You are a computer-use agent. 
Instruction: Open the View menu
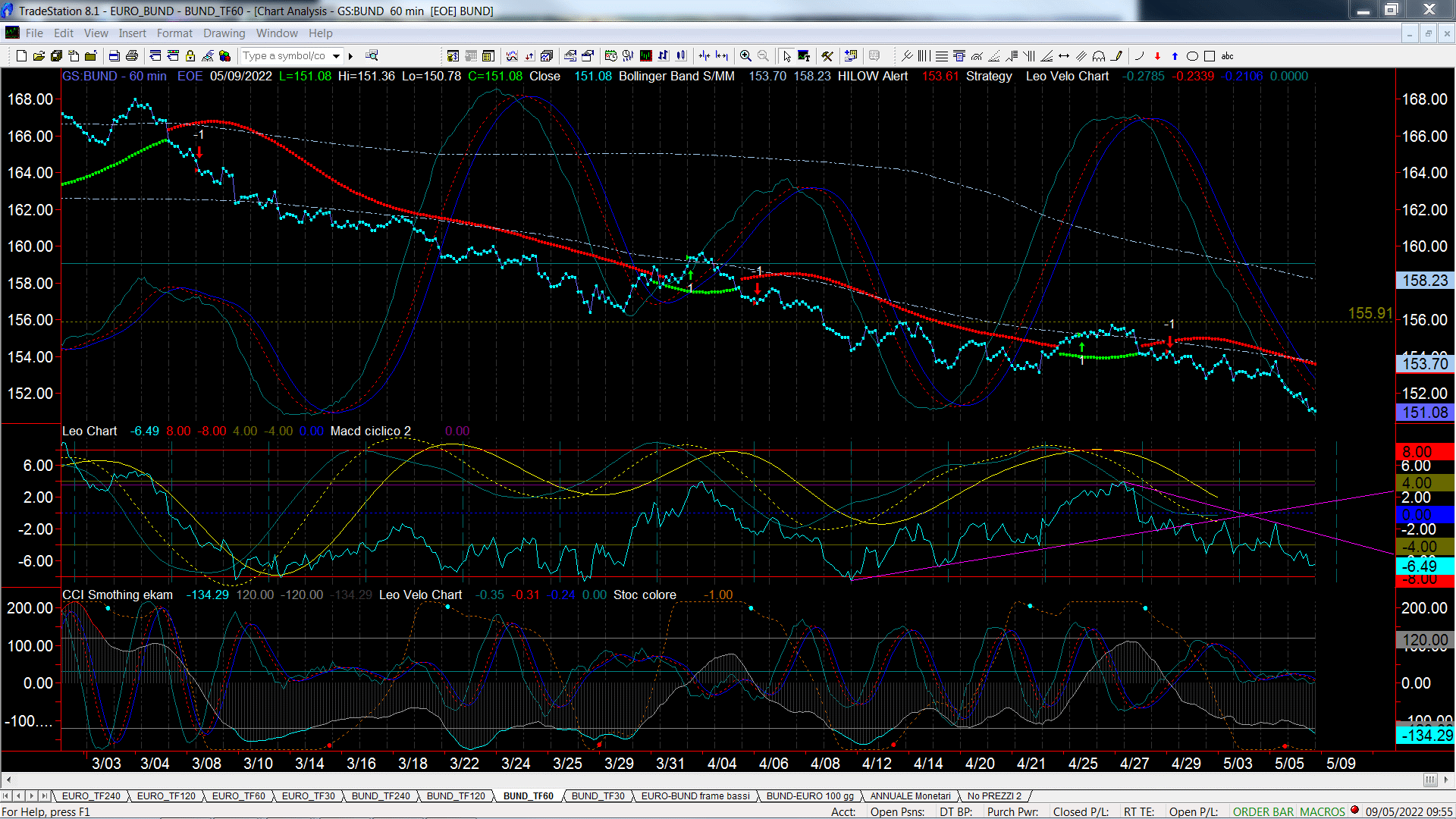96,33
